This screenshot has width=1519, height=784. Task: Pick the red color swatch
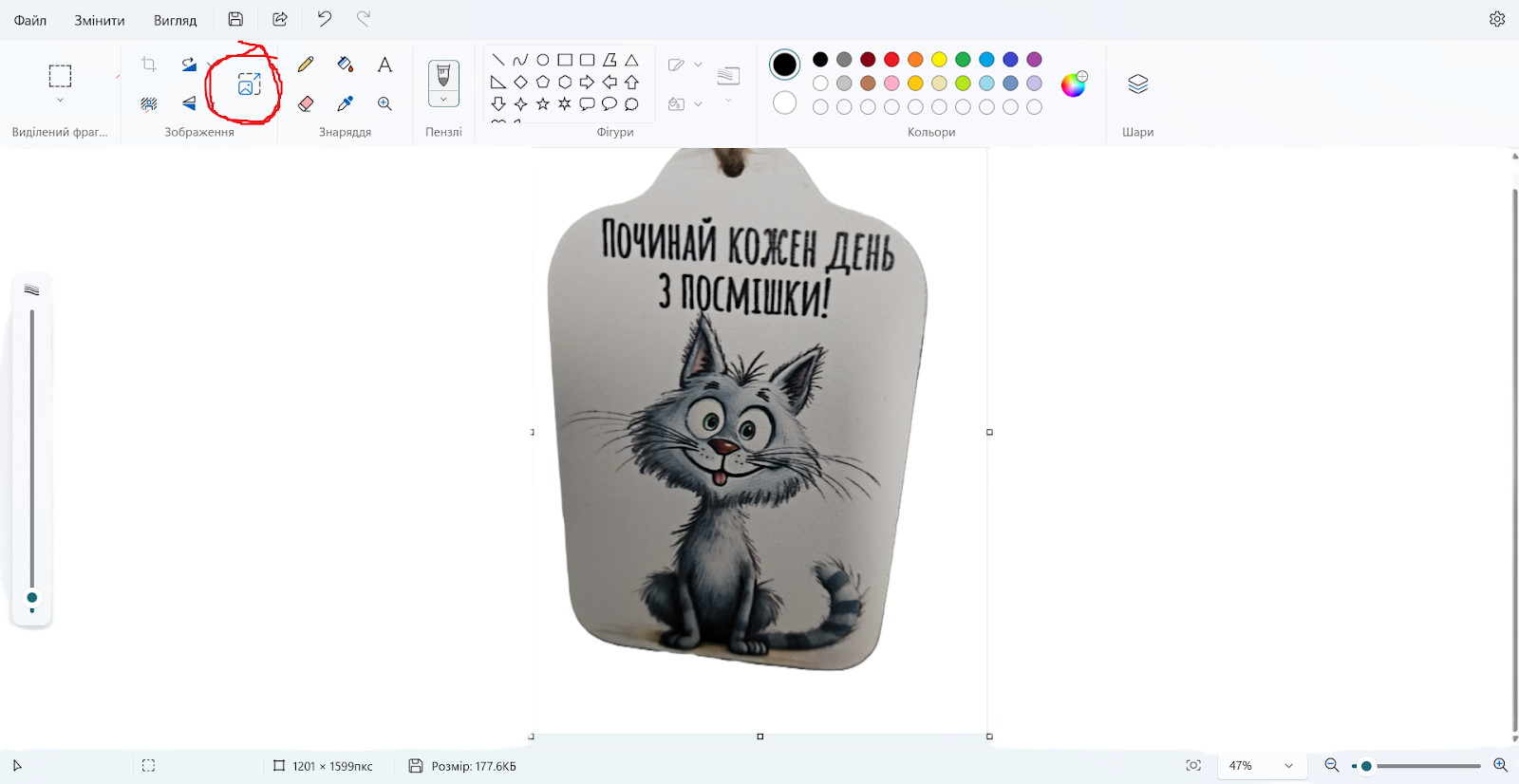pyautogui.click(x=891, y=60)
